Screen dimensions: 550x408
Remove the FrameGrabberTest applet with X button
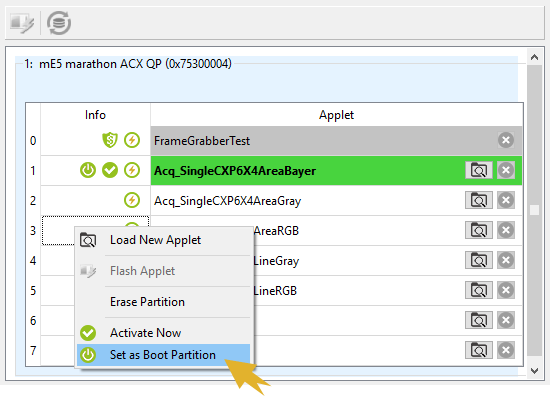point(506,140)
